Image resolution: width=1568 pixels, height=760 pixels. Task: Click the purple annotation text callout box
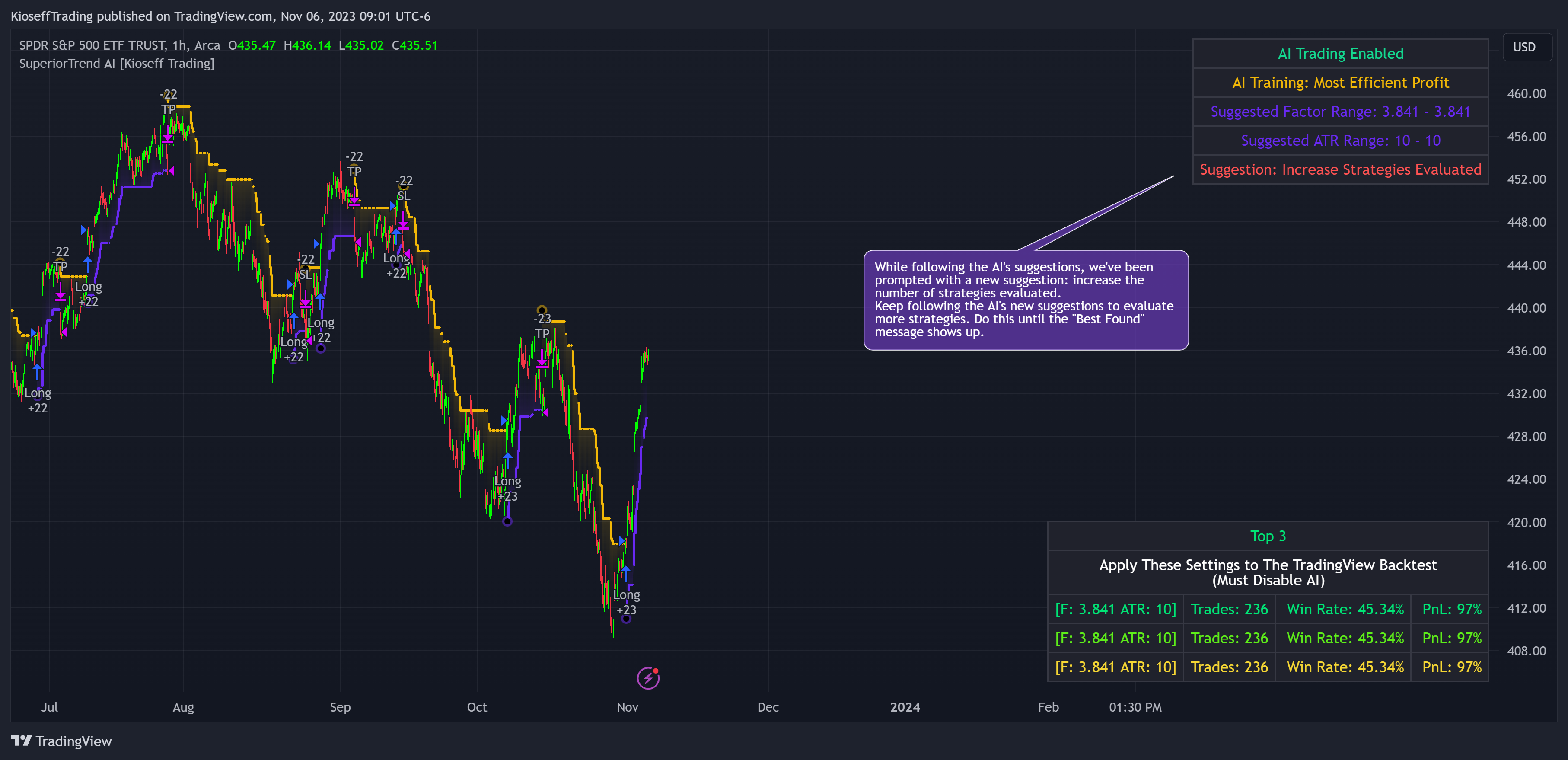[1026, 300]
